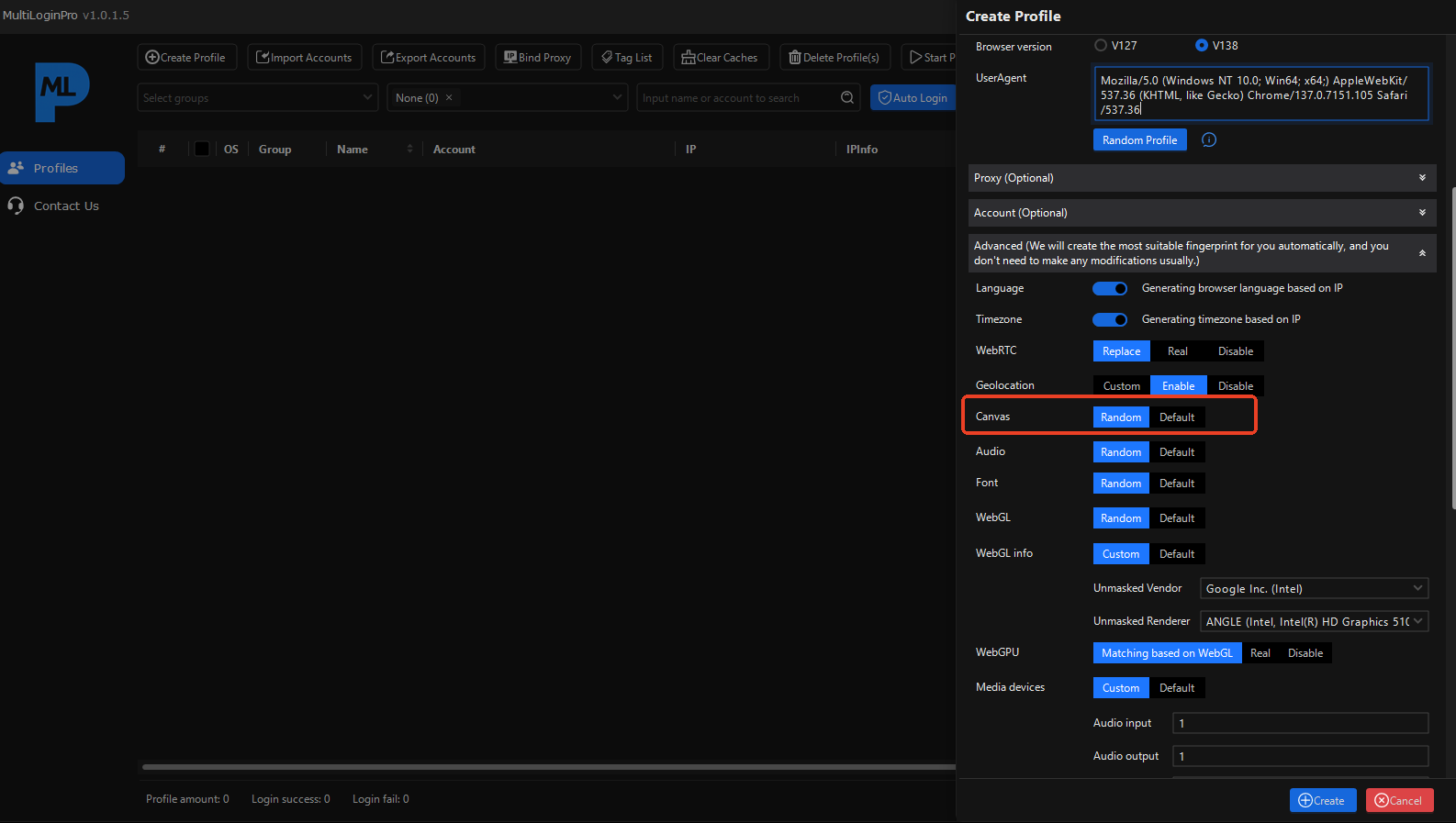This screenshot has height=823, width=1456.
Task: Open the tag filter dropdown
Action: point(507,97)
